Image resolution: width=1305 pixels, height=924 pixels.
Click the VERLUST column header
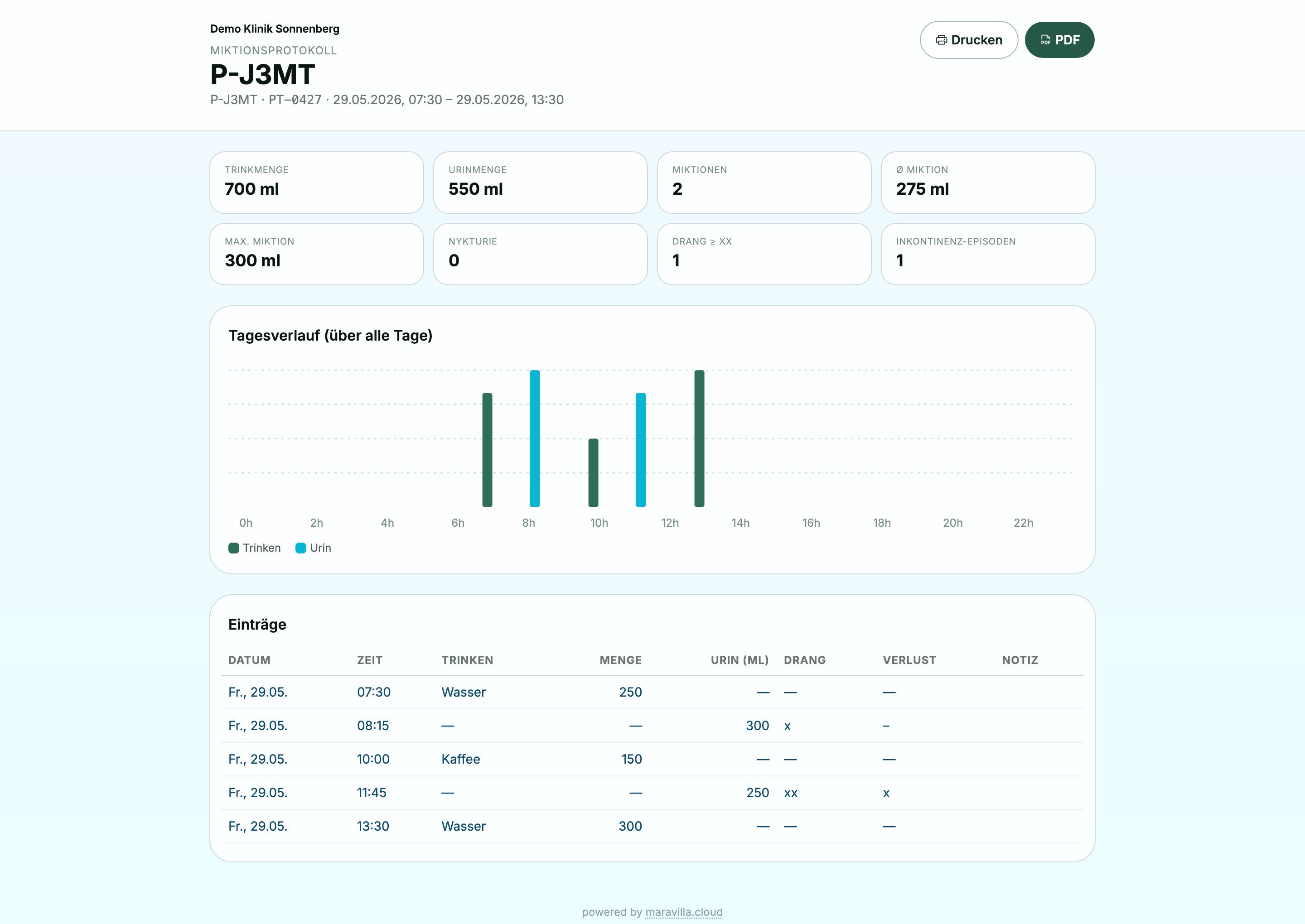click(909, 660)
